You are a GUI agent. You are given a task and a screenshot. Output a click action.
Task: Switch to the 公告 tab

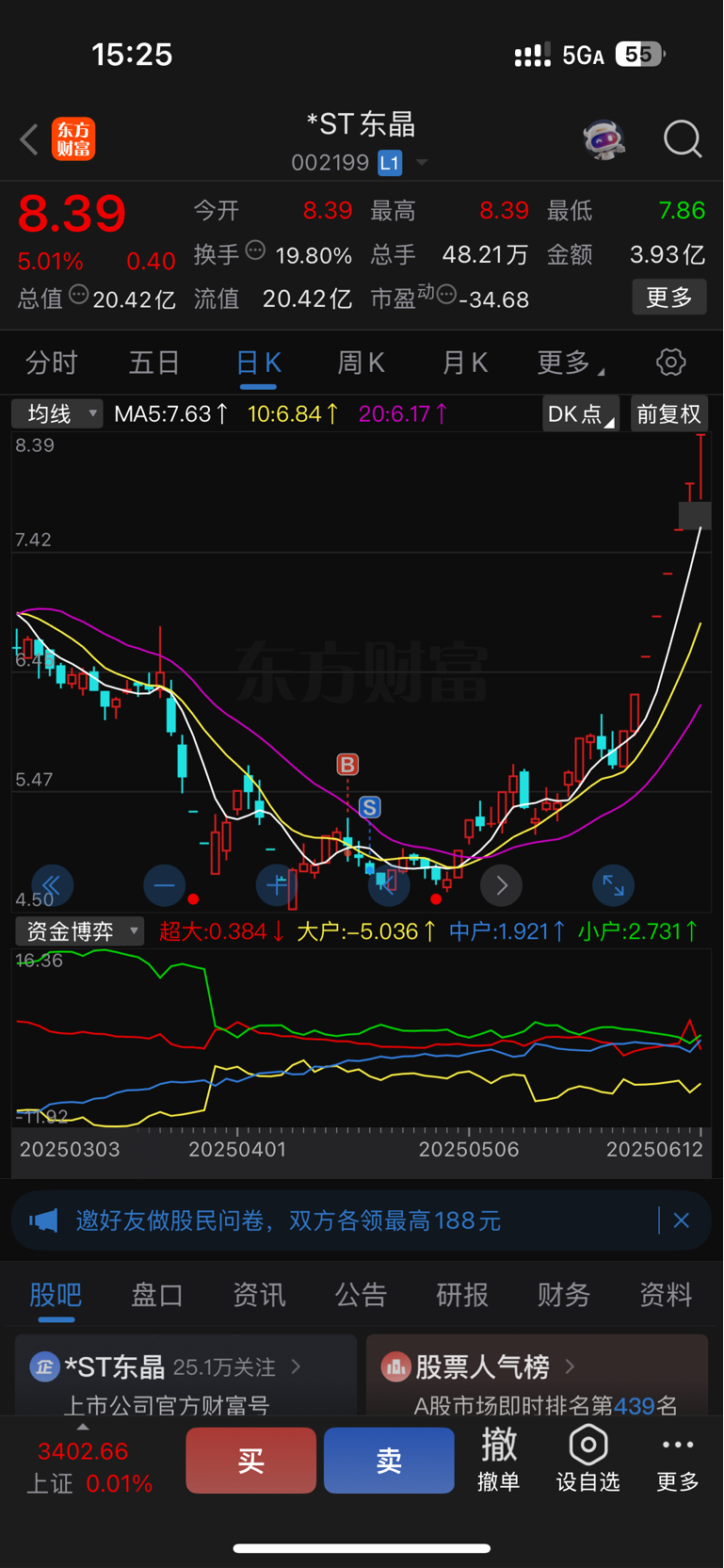pos(361,1295)
